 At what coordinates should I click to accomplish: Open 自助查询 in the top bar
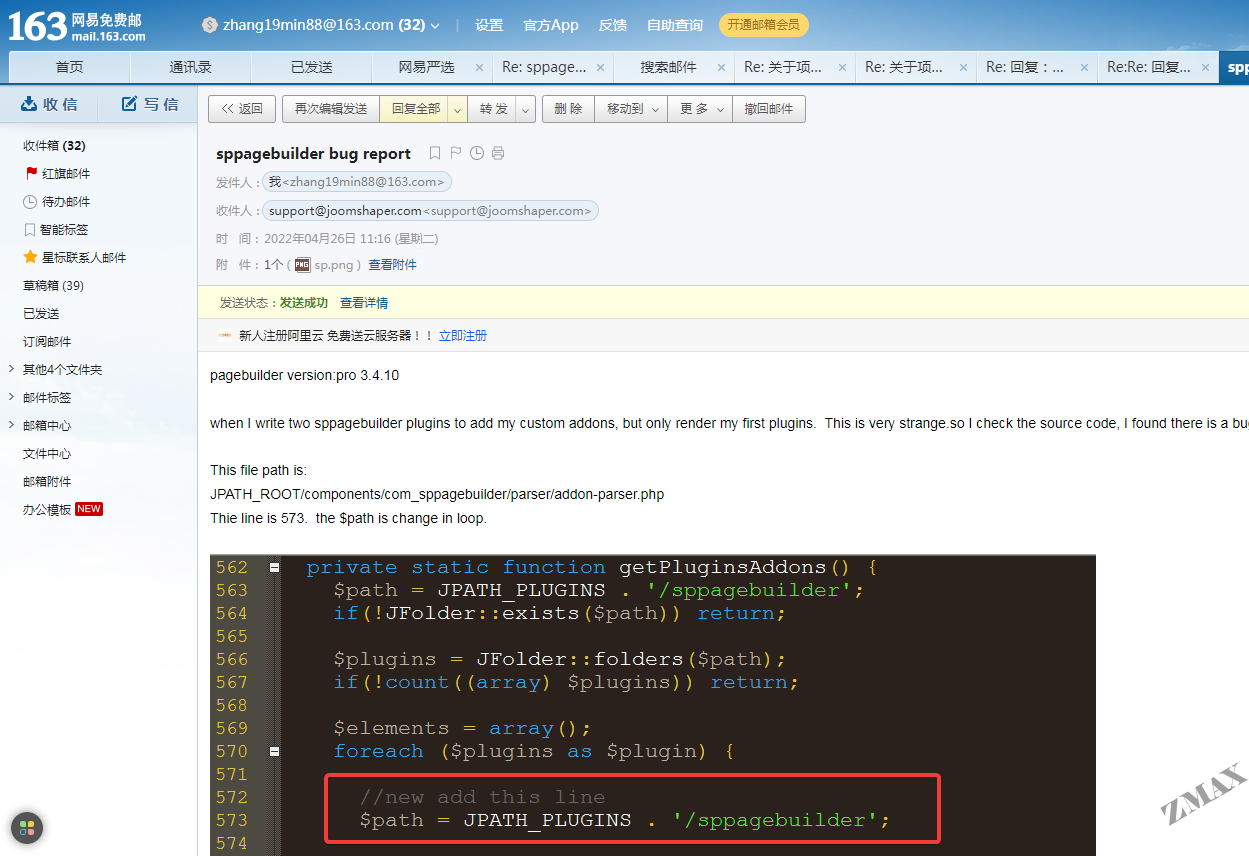click(675, 25)
